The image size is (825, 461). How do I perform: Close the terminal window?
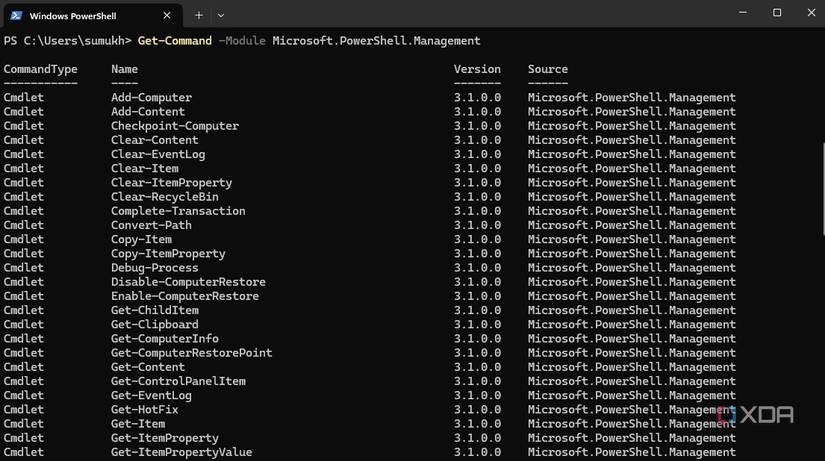(x=809, y=13)
